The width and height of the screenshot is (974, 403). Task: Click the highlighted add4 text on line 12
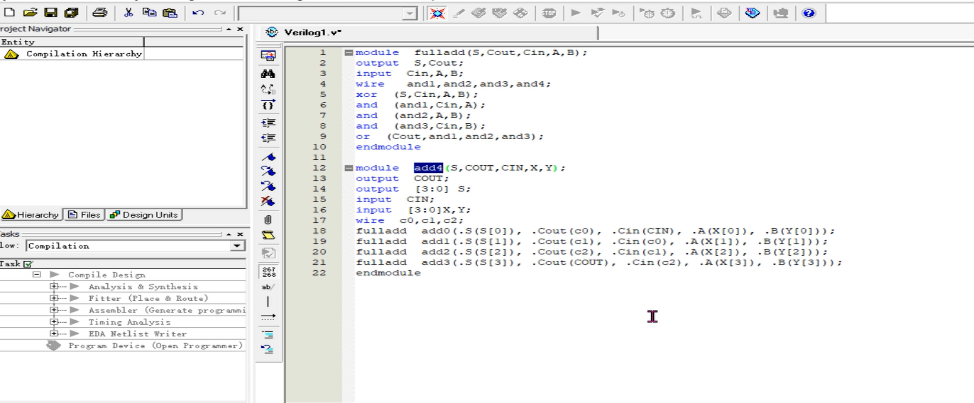pyautogui.click(x=429, y=168)
